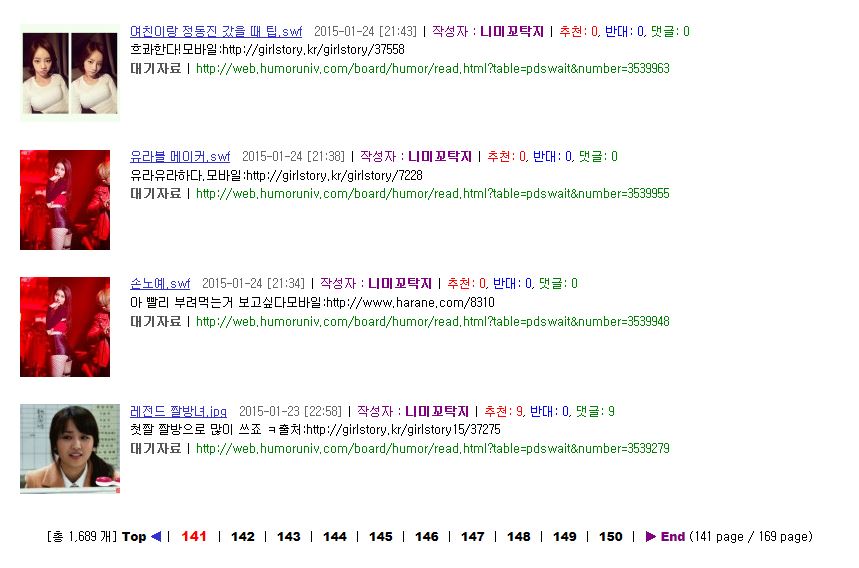Go to page 147
Viewport: 859px width, 568px height.
point(473,537)
